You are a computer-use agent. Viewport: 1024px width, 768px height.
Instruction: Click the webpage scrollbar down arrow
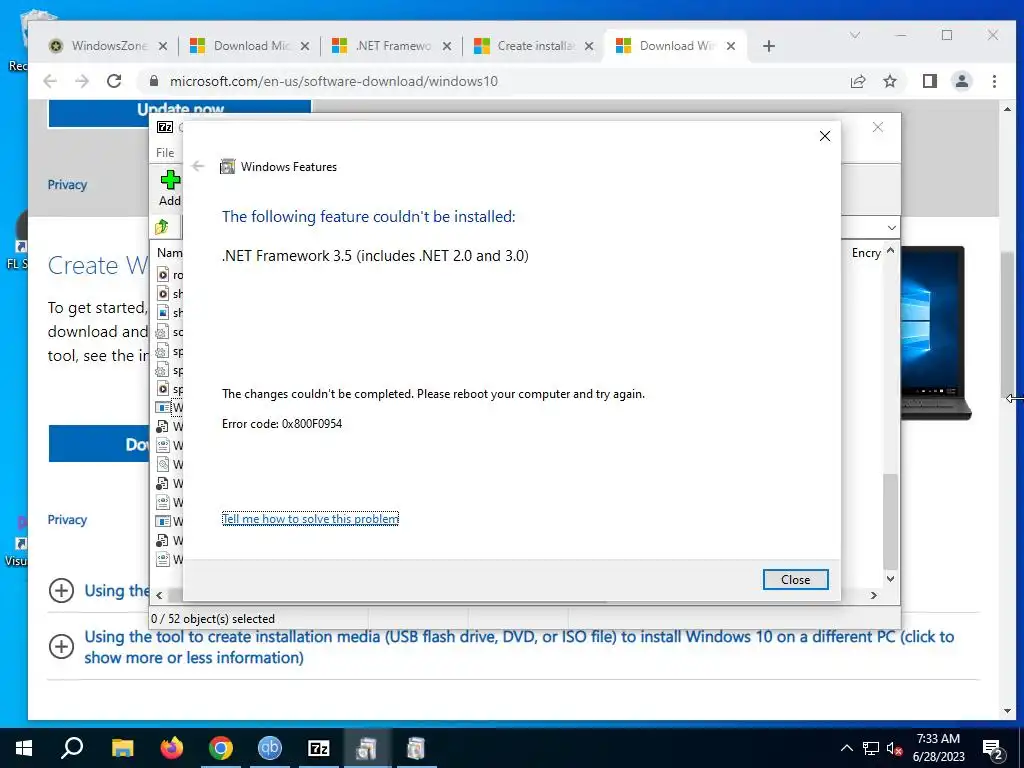click(x=1007, y=711)
